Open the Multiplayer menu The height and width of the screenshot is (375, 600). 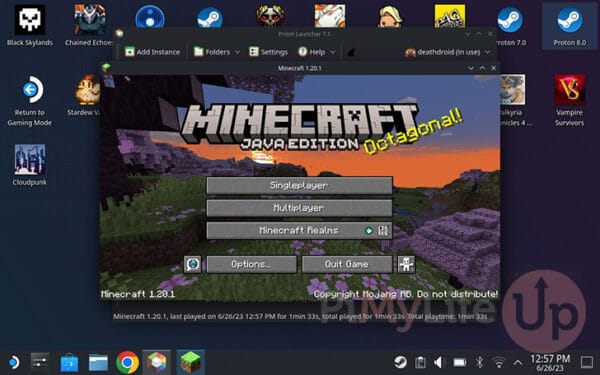click(x=299, y=208)
